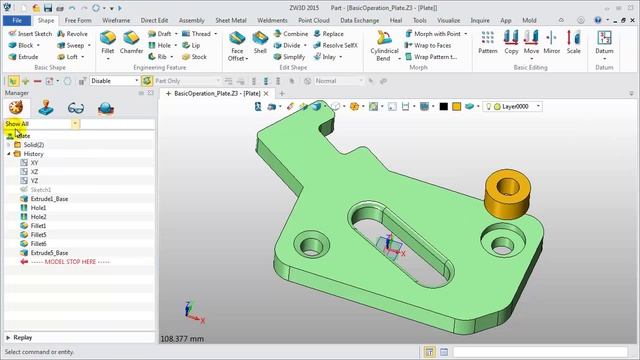Click the Pattern tool
640x360 pixels.
488,42
